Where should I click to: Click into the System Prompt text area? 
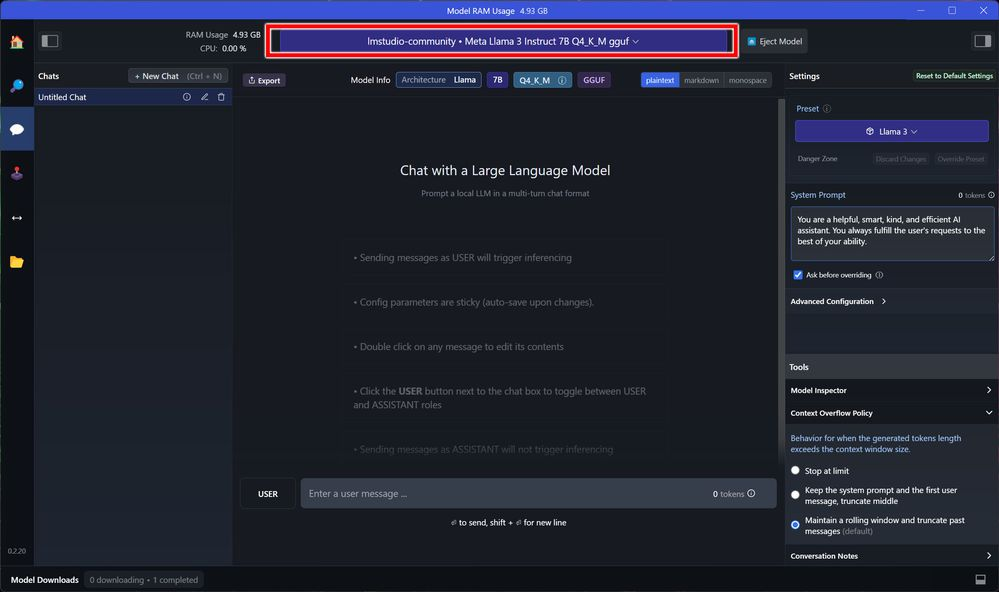tap(891, 234)
